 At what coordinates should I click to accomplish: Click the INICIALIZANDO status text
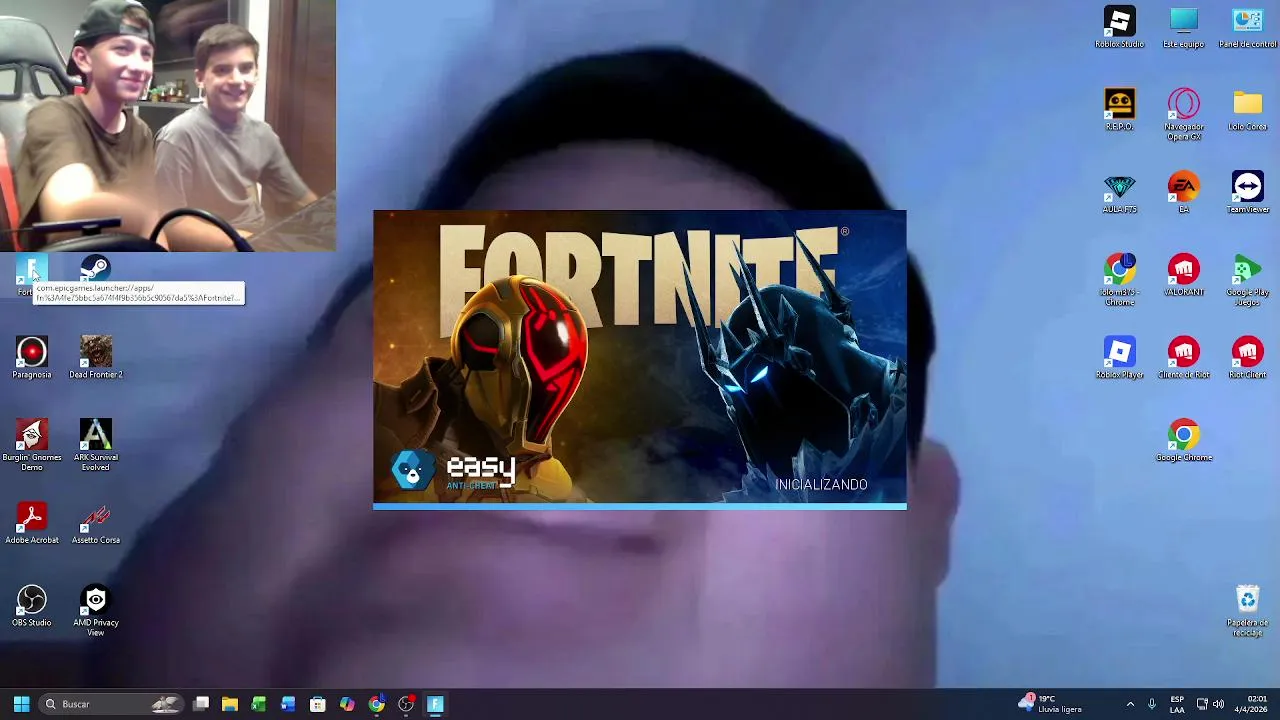coord(821,484)
